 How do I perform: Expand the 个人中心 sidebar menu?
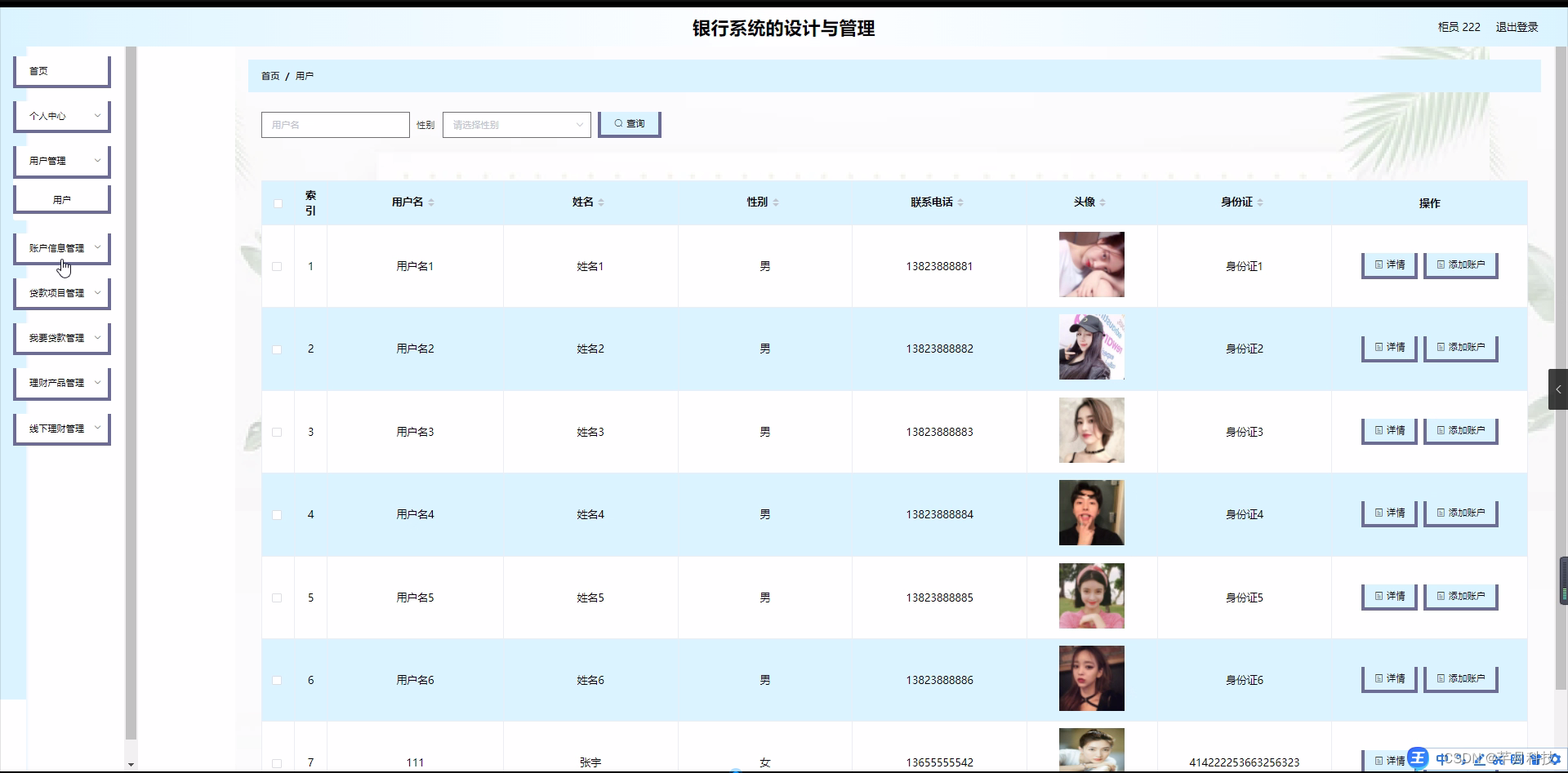click(x=61, y=116)
